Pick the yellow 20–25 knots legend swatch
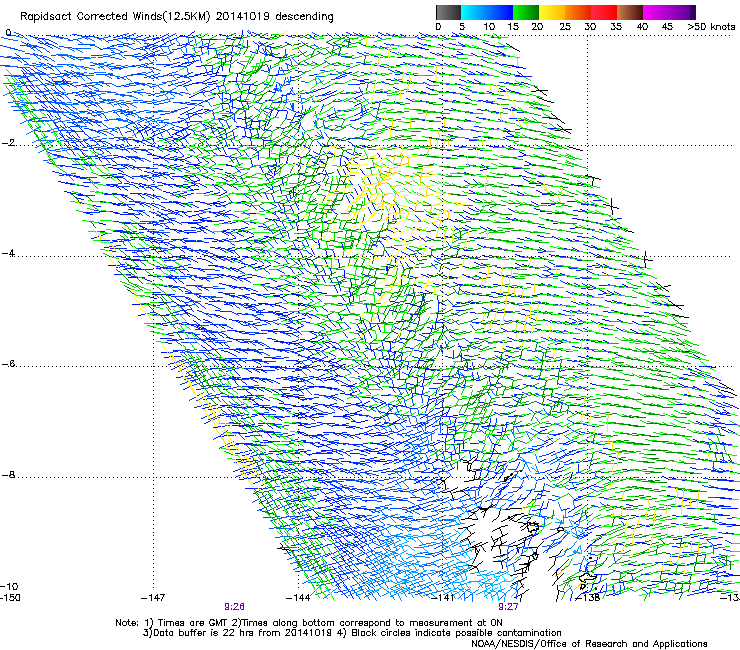 (x=552, y=12)
